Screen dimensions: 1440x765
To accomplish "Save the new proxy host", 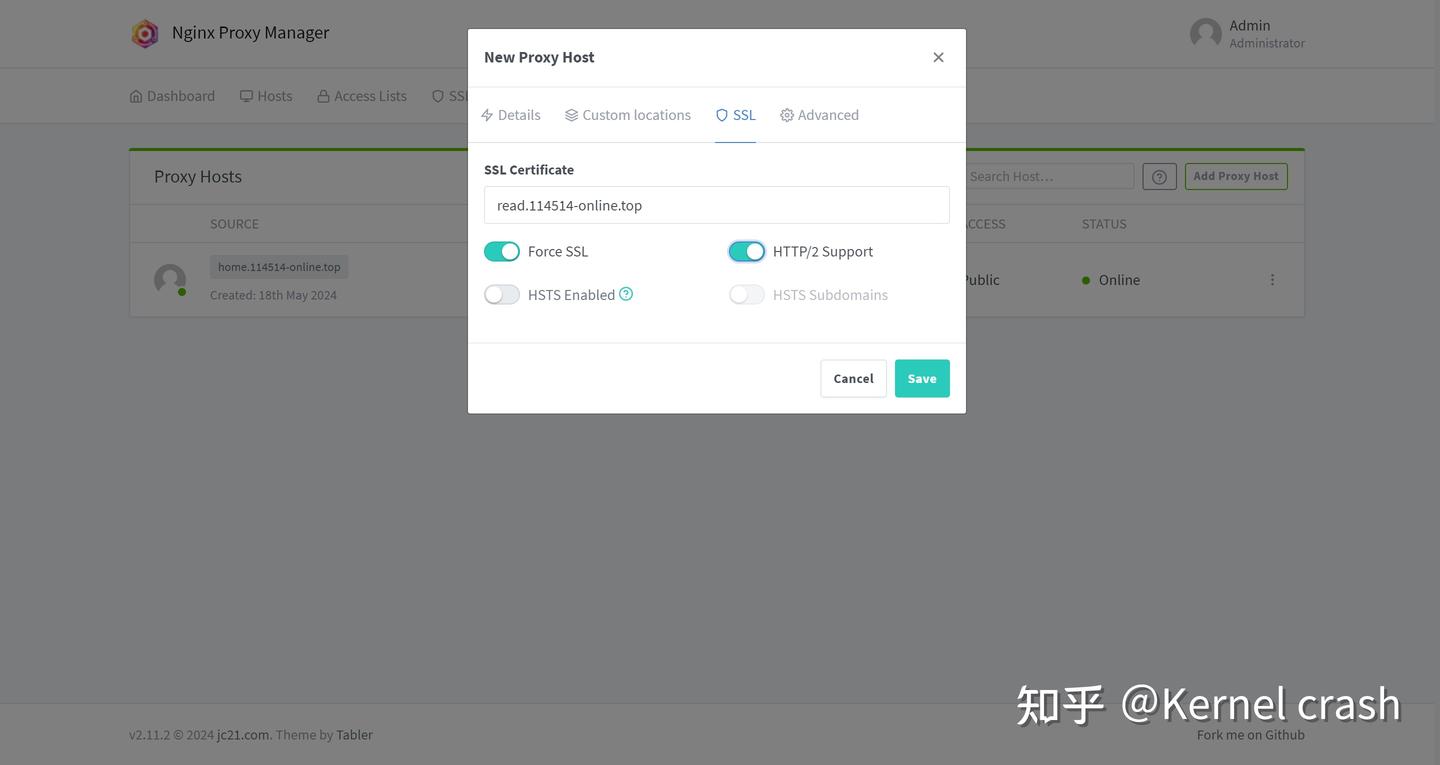I will pos(922,378).
